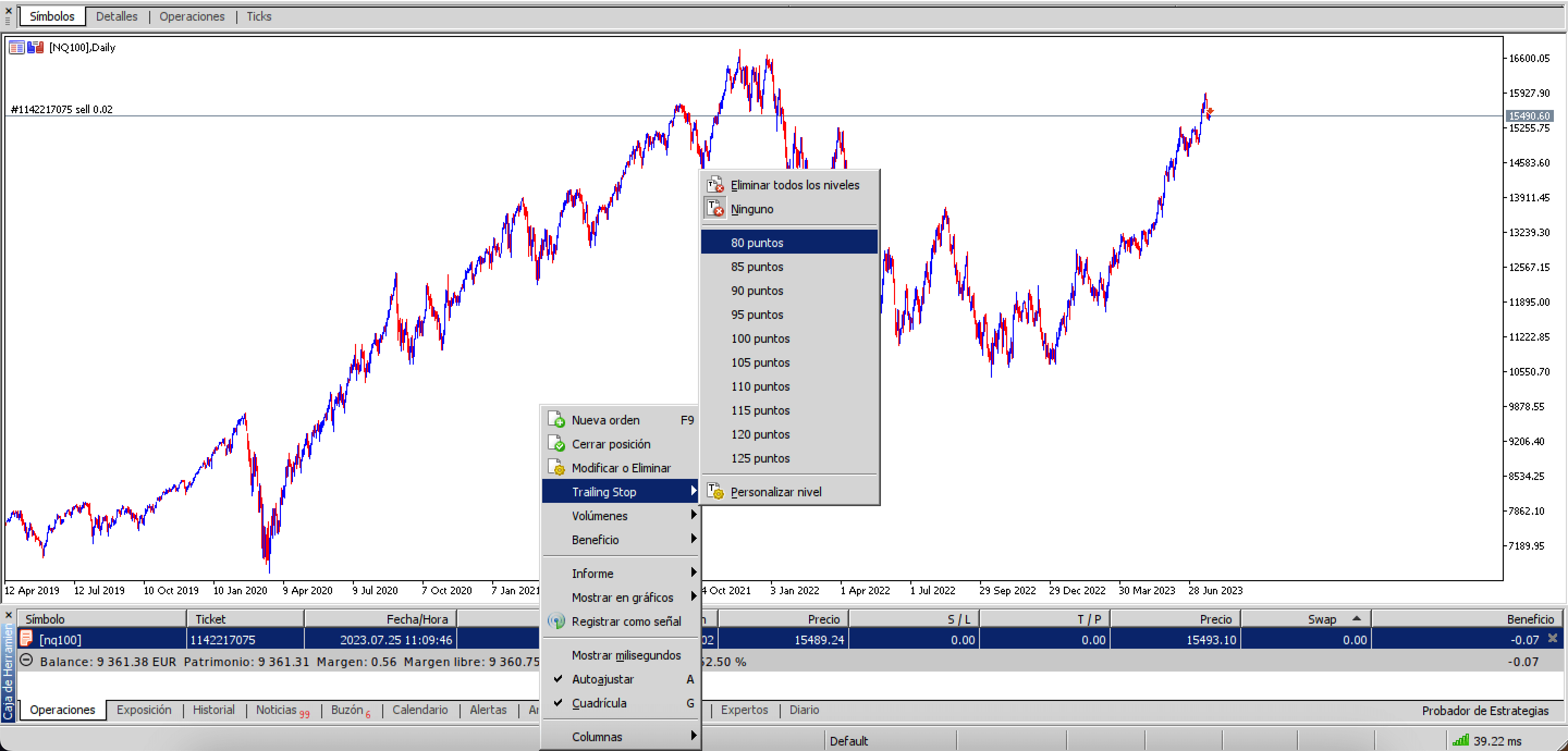The image size is (1568, 751).
Task: Sort by the Swap column arrow
Action: tap(1356, 618)
